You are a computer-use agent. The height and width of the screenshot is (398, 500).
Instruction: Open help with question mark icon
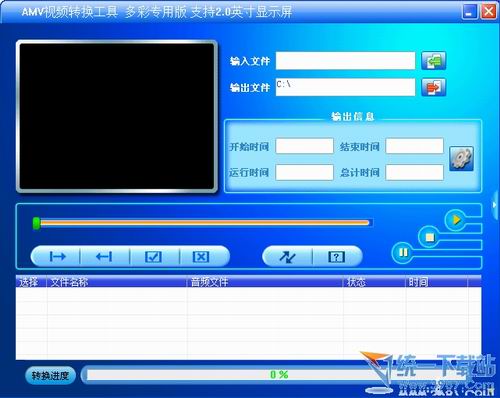tap(336, 257)
